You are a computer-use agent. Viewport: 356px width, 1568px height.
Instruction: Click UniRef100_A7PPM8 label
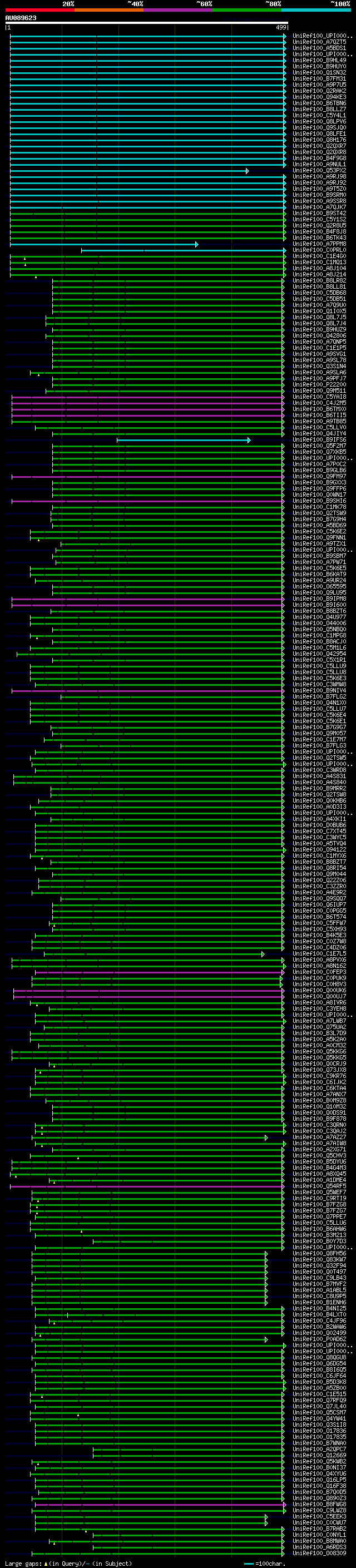319,244
